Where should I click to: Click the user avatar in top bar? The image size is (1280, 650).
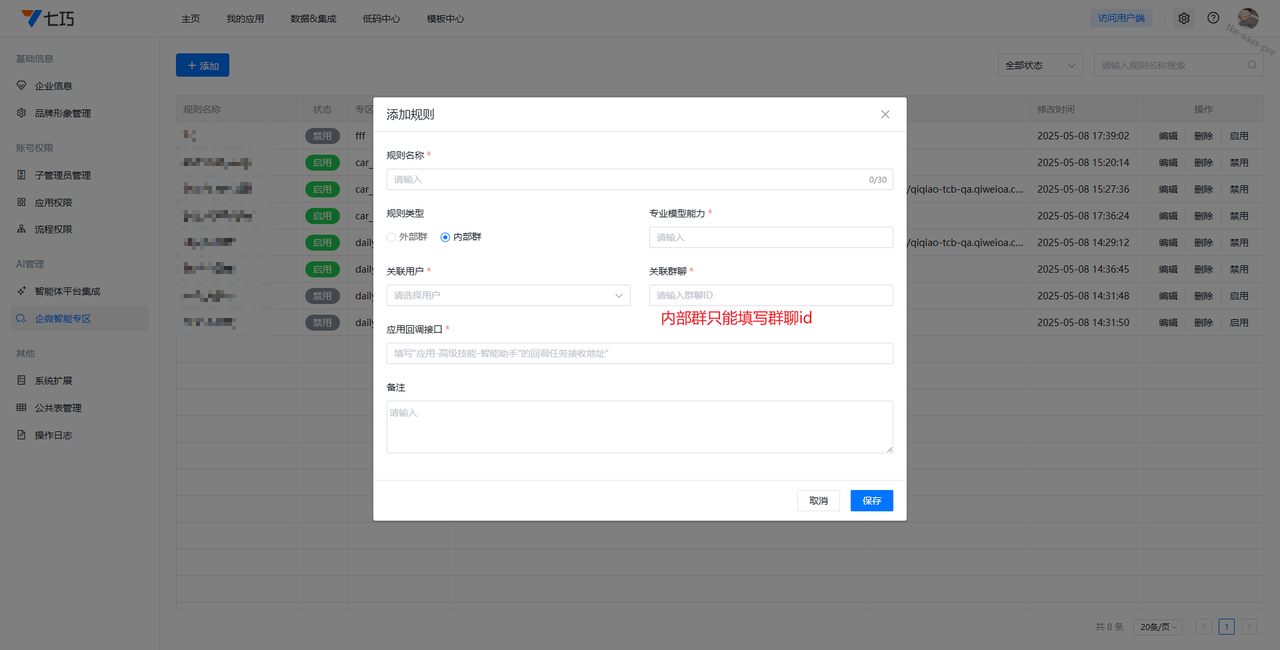(x=1247, y=18)
